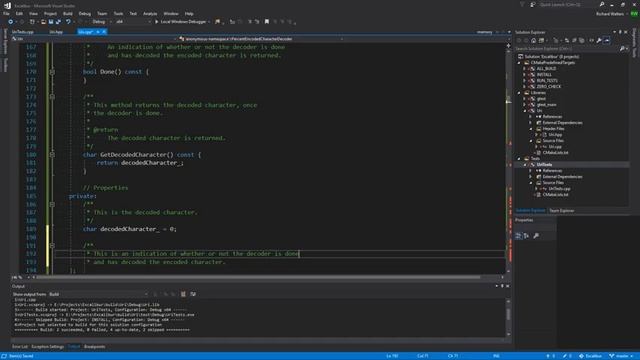Viewport: 640px width, 360px height.
Task: Click the Properties panel Alphabetical icon
Action: [x=526, y=236]
